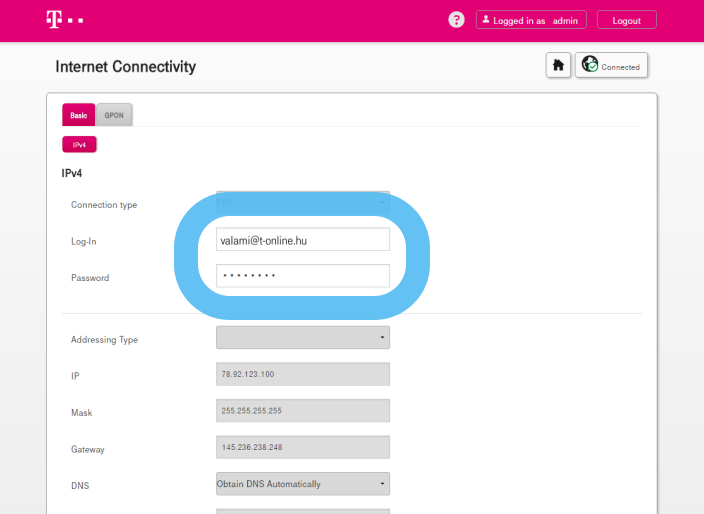This screenshot has width=704, height=514.
Task: Click into the Password field
Action: (x=302, y=276)
